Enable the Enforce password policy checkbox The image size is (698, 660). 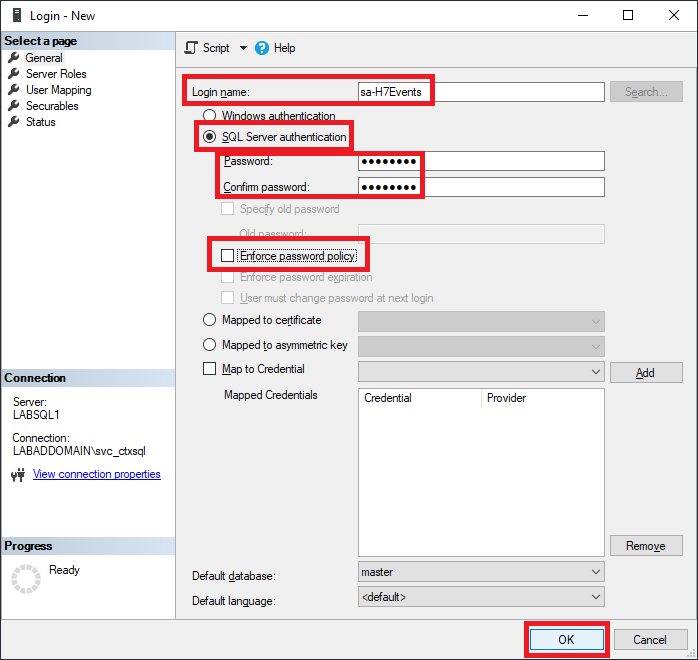pyautogui.click(x=228, y=256)
